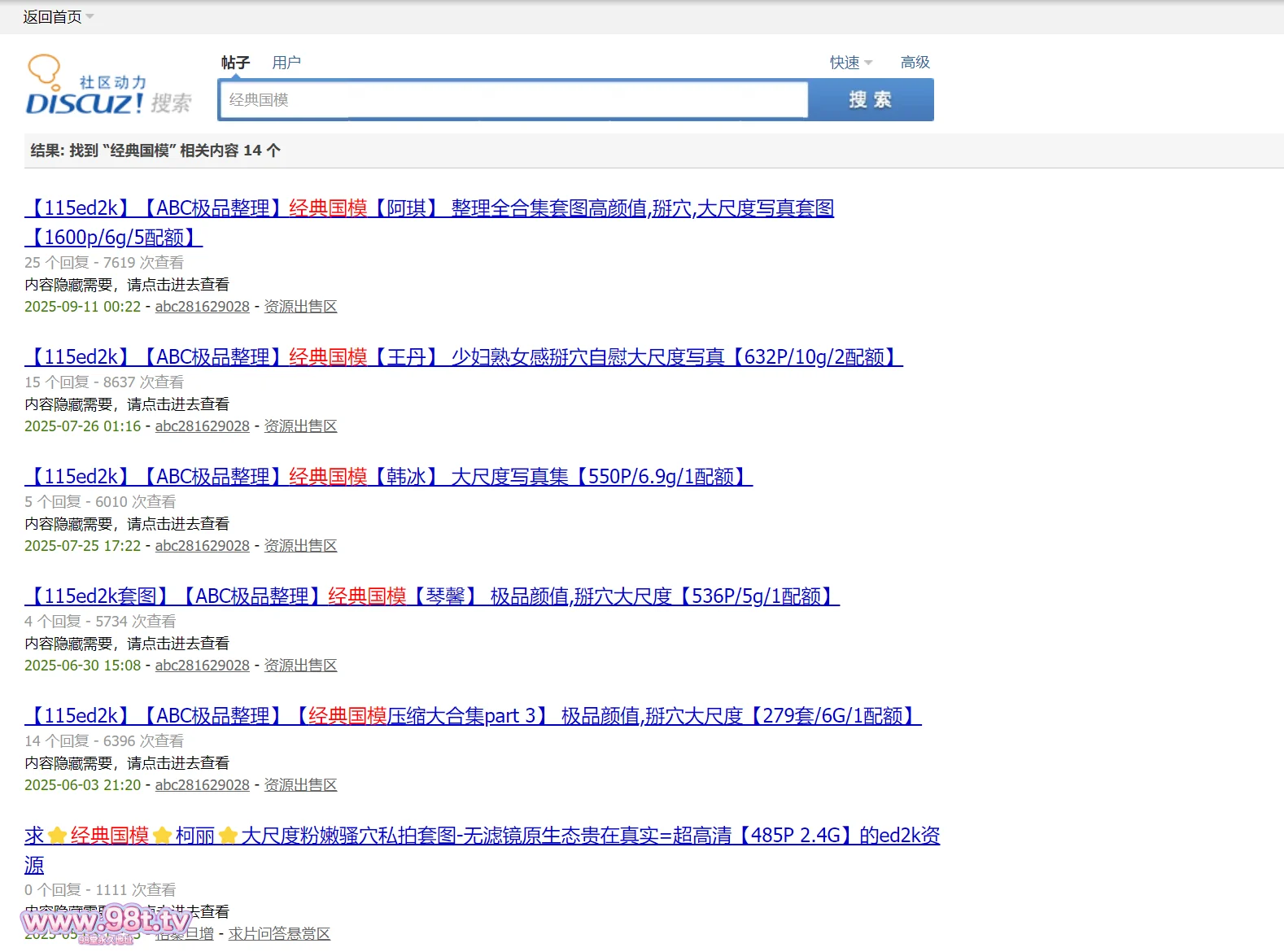Open the result titled with 536P/5g
The height and width of the screenshot is (952, 1284).
431,596
